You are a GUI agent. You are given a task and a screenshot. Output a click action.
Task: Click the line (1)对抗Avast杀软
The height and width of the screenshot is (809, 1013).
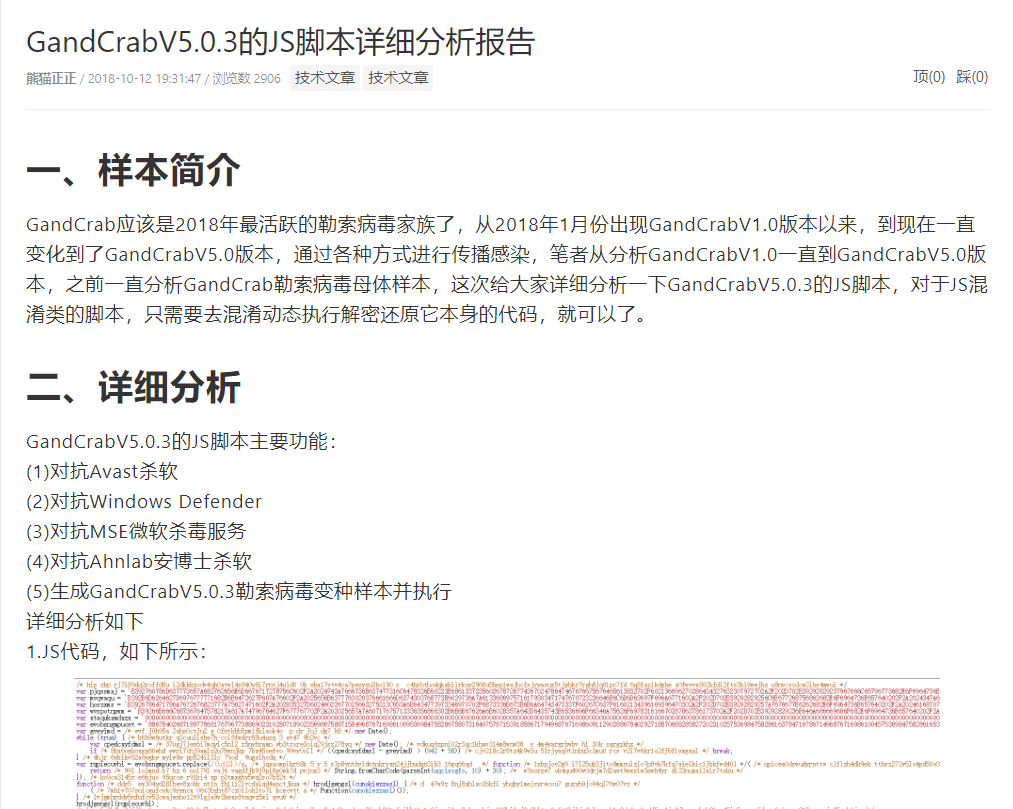[x=102, y=471]
